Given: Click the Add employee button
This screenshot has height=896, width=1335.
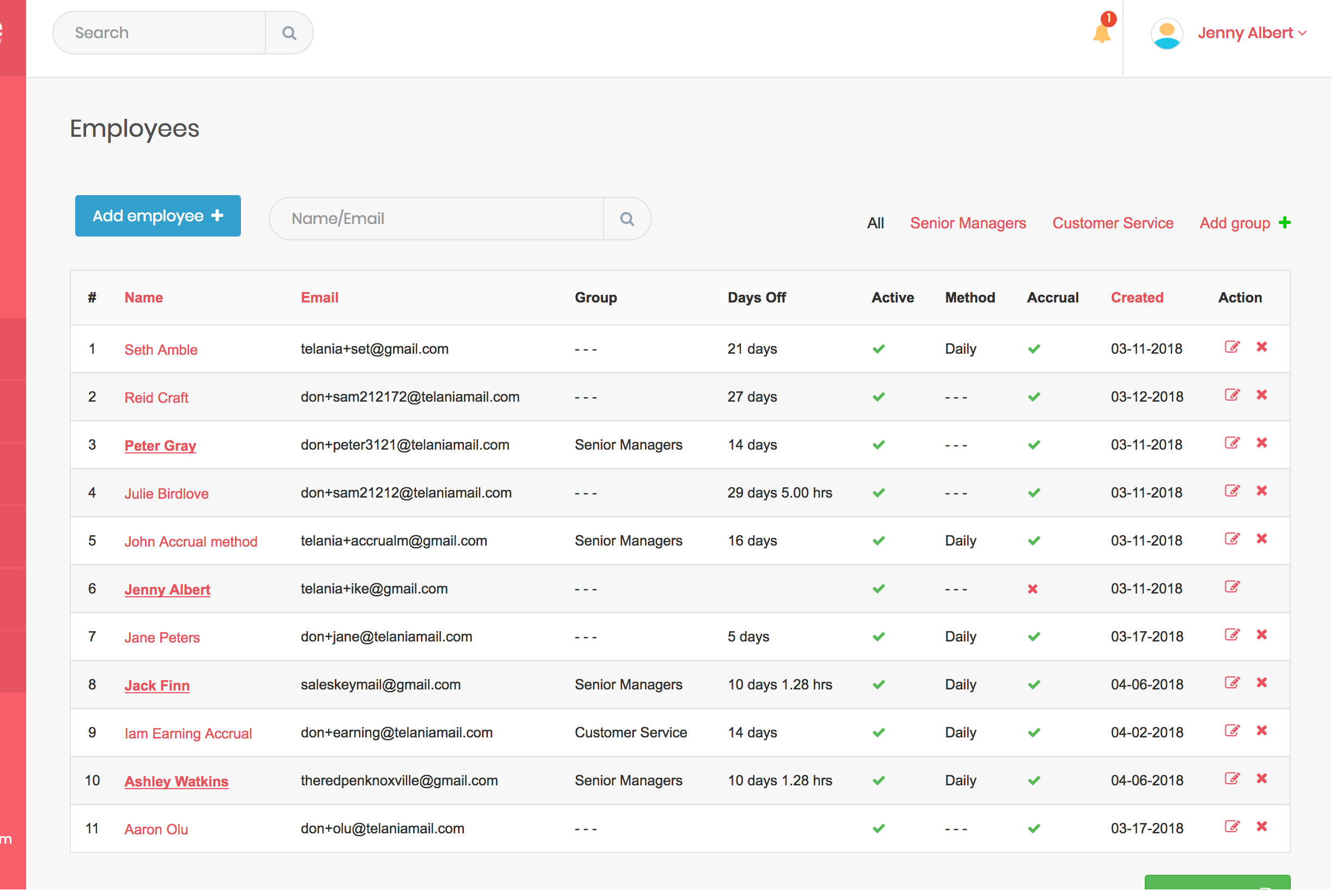Looking at the screenshot, I should 158,216.
